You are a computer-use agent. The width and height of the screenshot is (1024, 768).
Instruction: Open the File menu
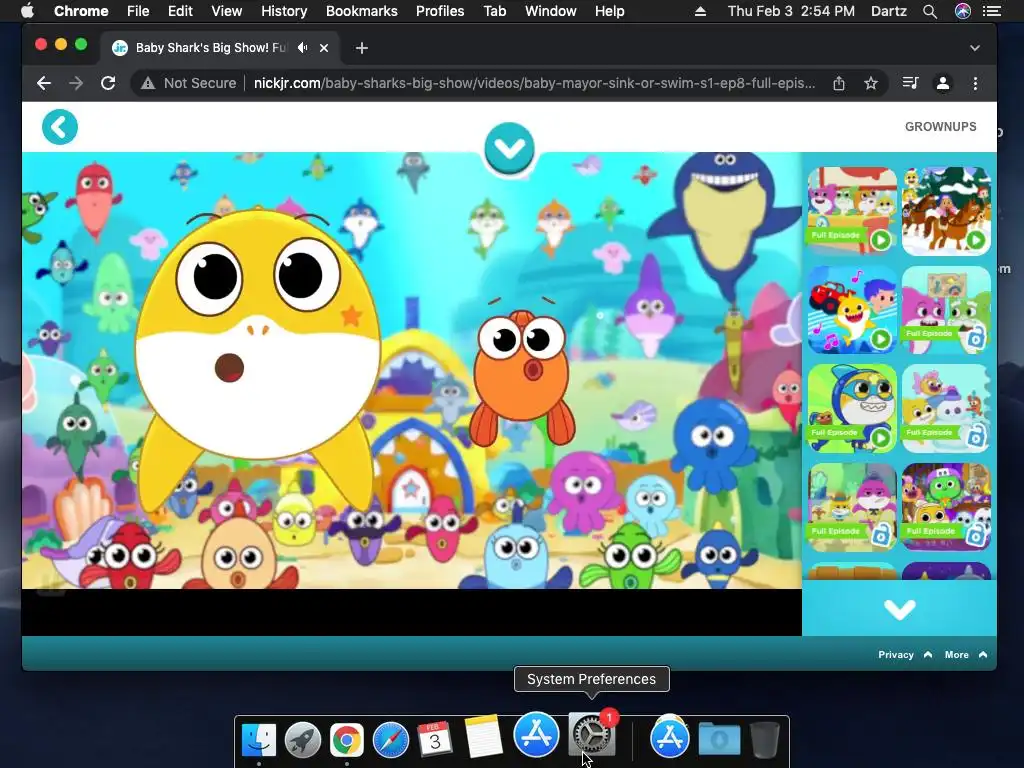(x=138, y=11)
